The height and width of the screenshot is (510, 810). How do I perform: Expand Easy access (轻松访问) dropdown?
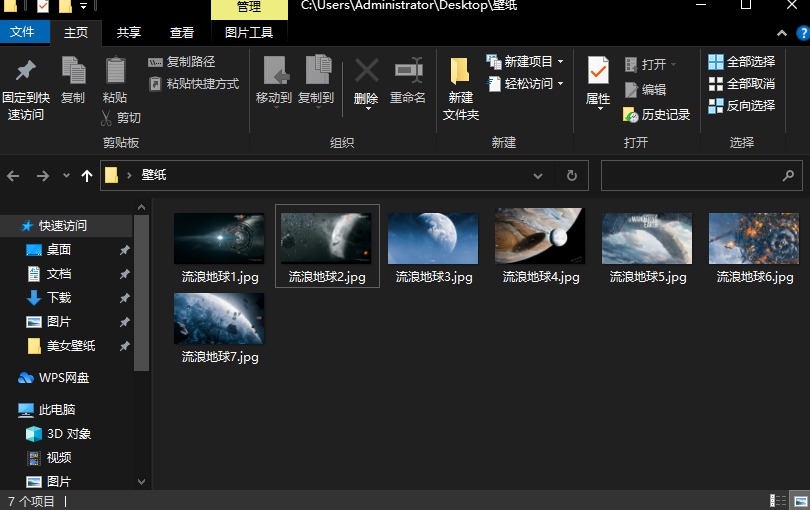coord(560,84)
